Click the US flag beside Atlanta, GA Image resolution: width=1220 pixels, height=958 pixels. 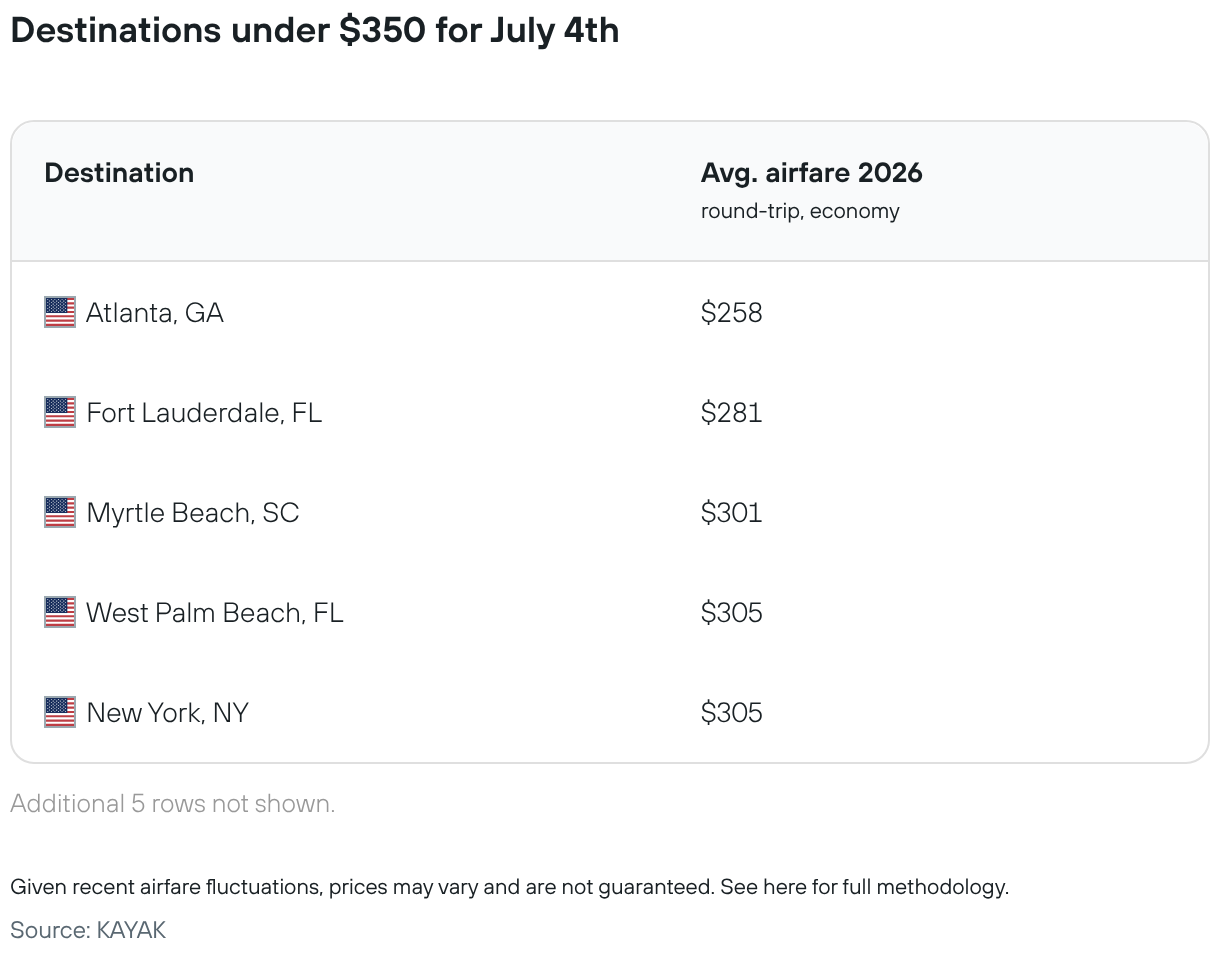pyautogui.click(x=60, y=312)
